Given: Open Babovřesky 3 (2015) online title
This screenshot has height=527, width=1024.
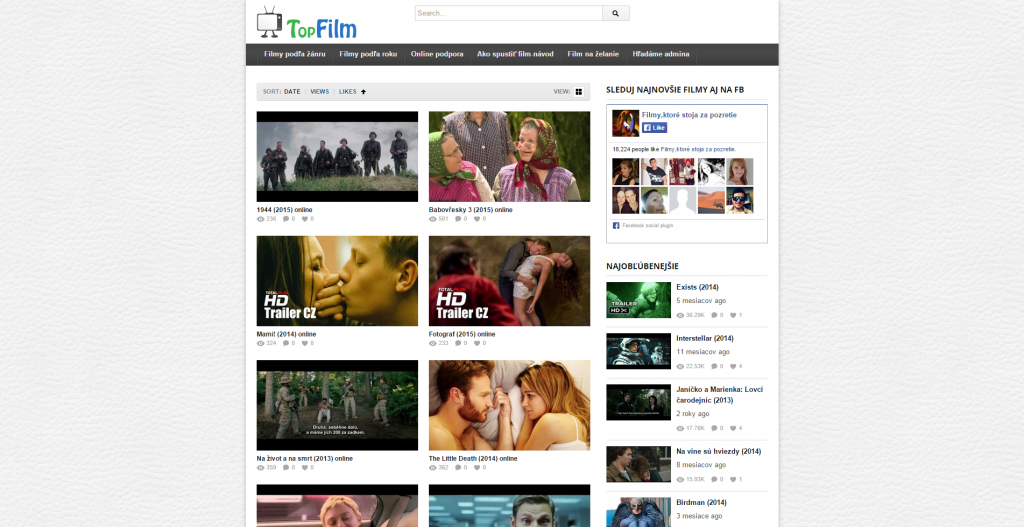Looking at the screenshot, I should click(470, 210).
